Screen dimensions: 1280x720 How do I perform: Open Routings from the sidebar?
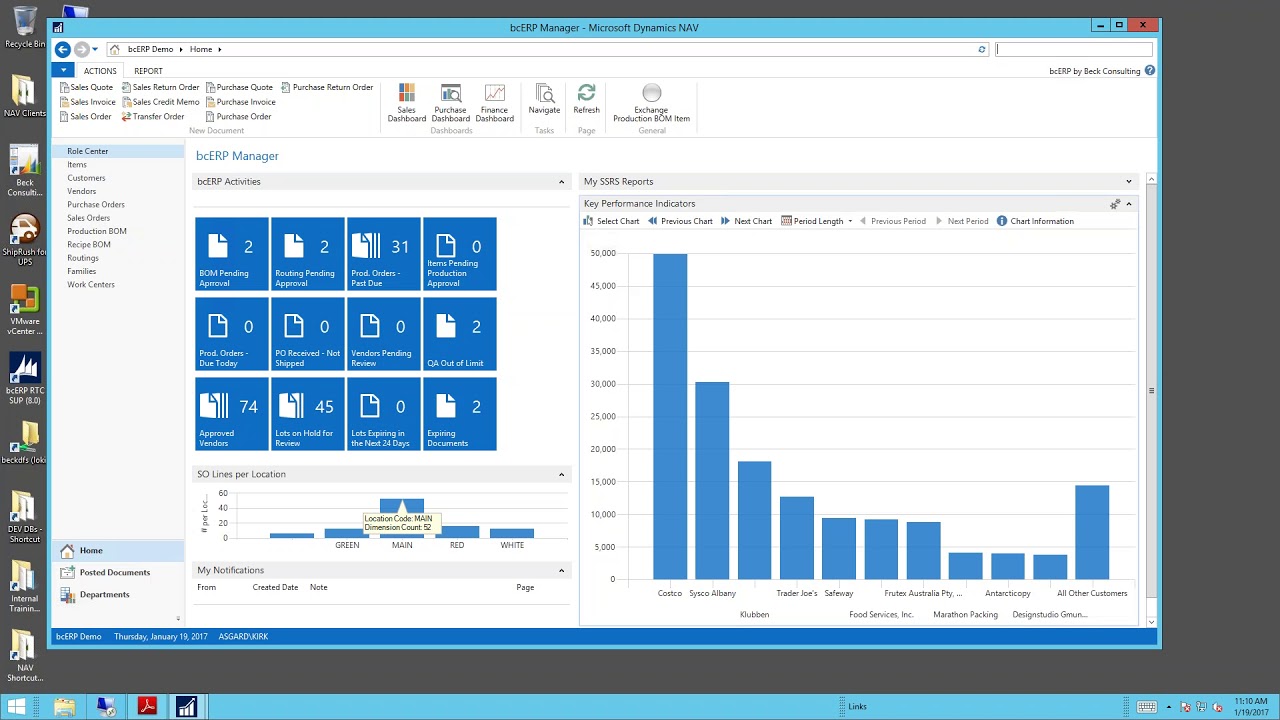pyautogui.click(x=83, y=258)
